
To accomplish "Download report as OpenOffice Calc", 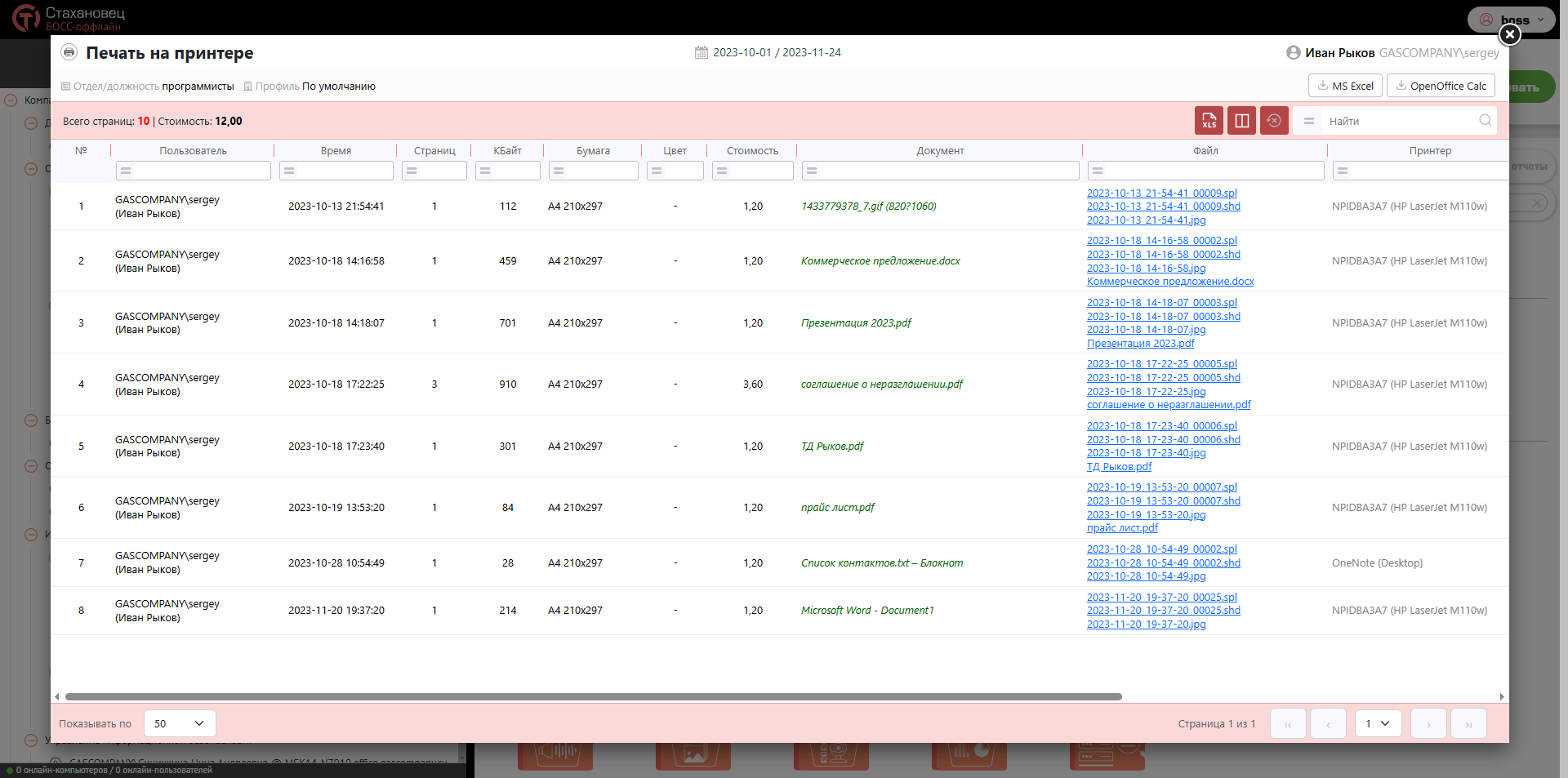I will click(x=1441, y=86).
